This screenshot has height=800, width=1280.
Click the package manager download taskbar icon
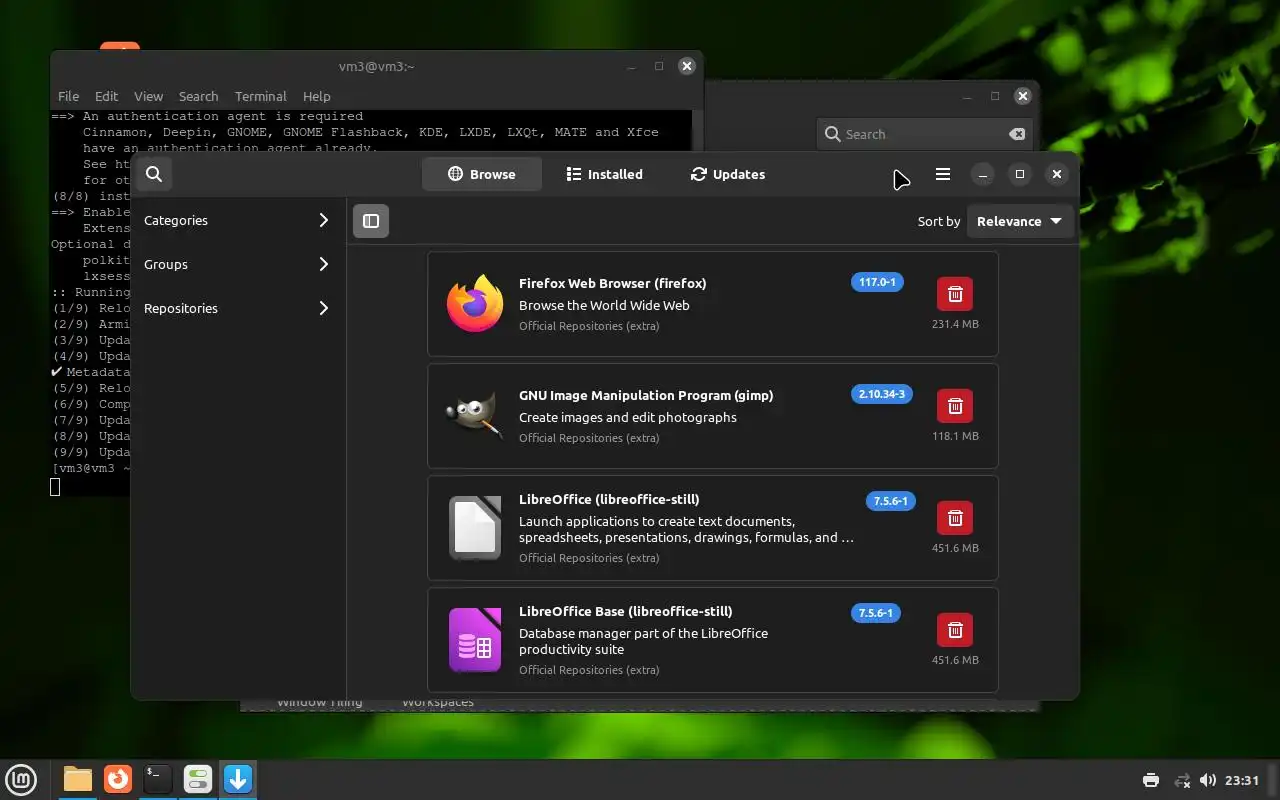click(x=238, y=779)
